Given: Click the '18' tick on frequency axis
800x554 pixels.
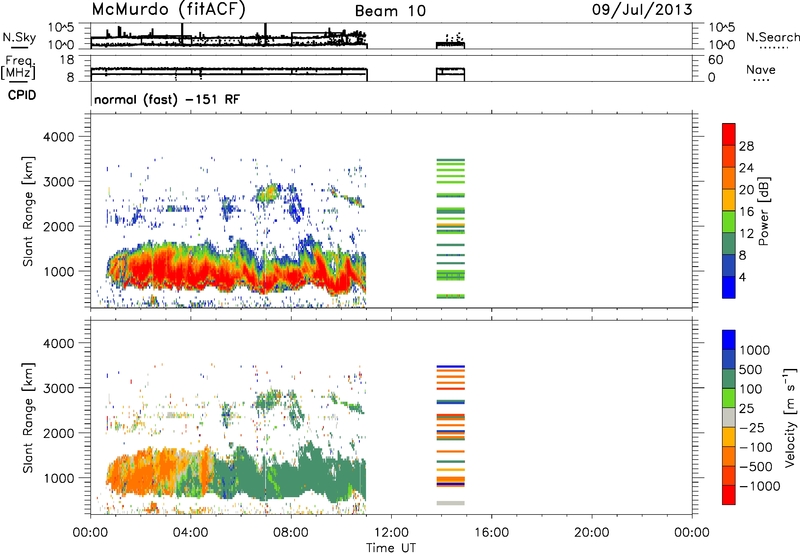Looking at the screenshot, I should click(x=67, y=60).
